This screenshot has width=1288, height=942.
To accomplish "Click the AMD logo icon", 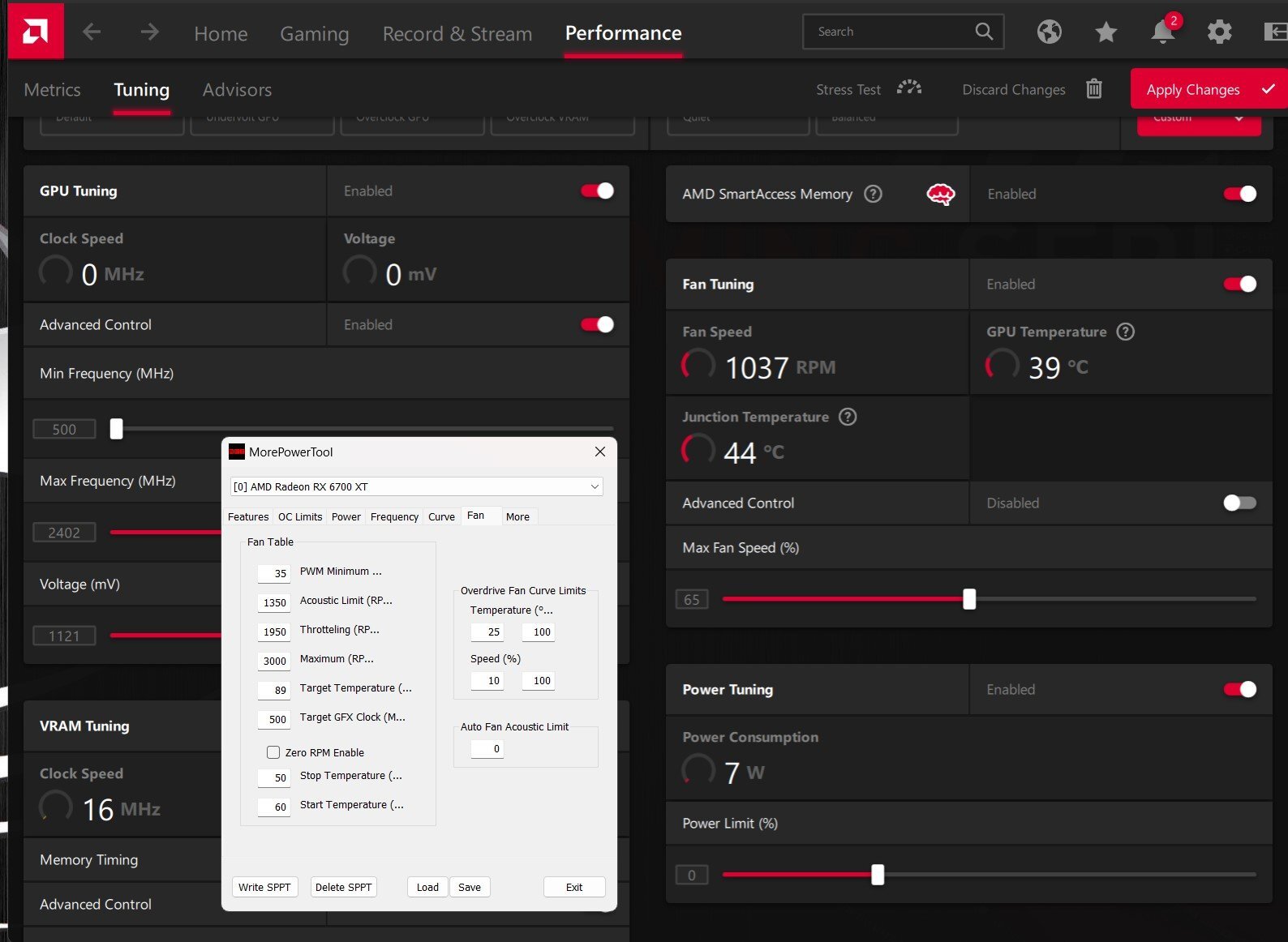I will [35, 31].
